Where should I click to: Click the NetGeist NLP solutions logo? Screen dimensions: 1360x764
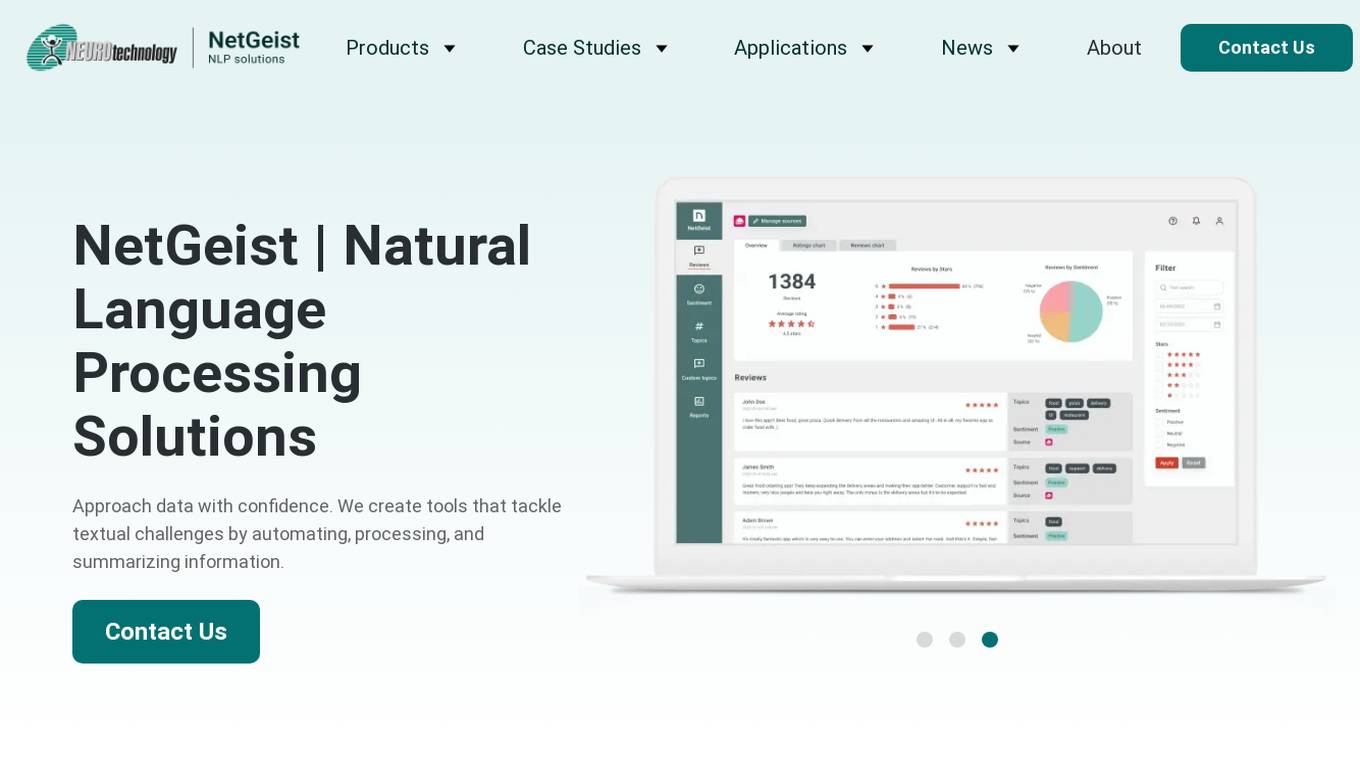pyautogui.click(x=254, y=47)
